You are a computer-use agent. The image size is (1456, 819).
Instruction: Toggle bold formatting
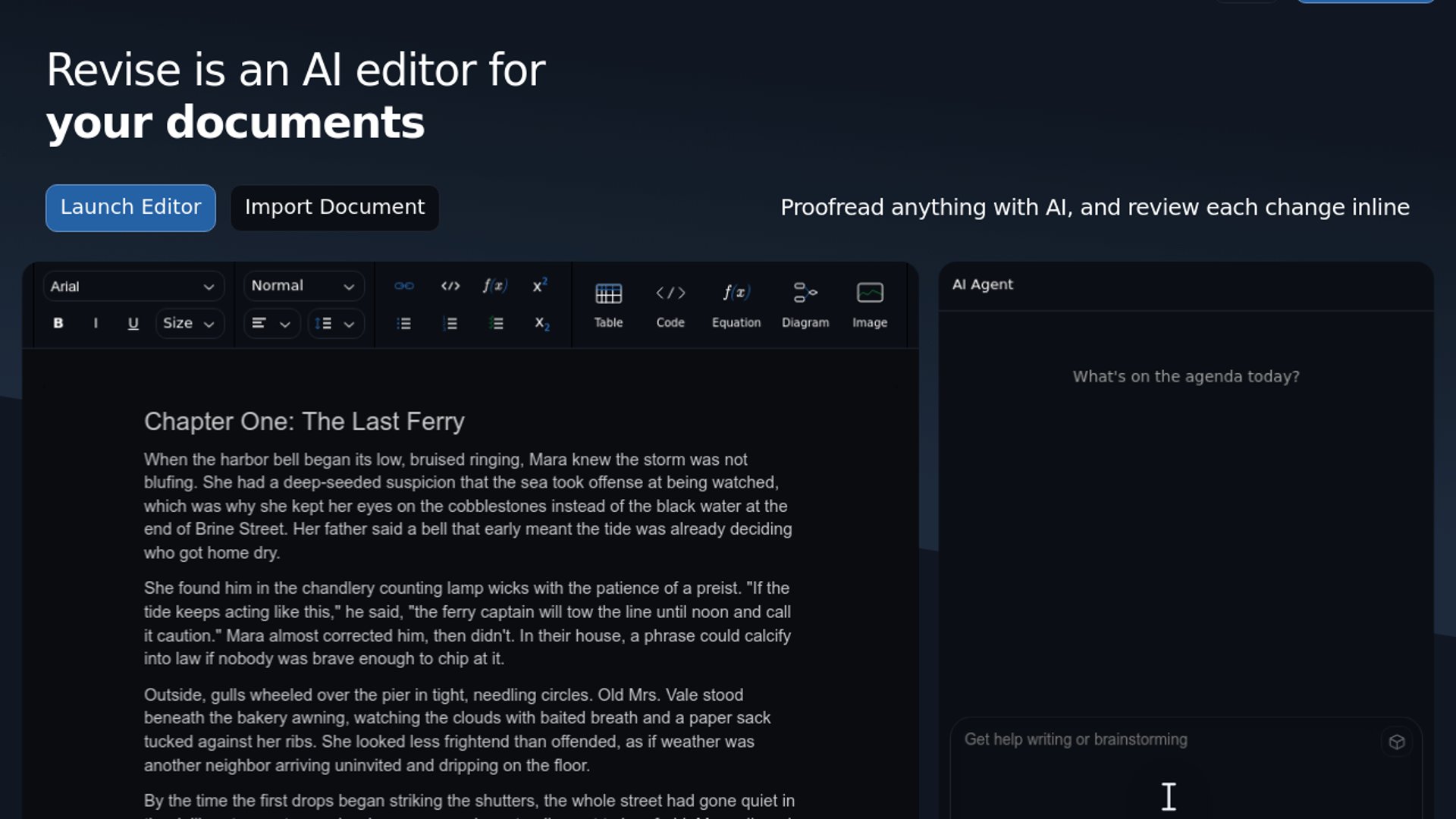(x=58, y=323)
